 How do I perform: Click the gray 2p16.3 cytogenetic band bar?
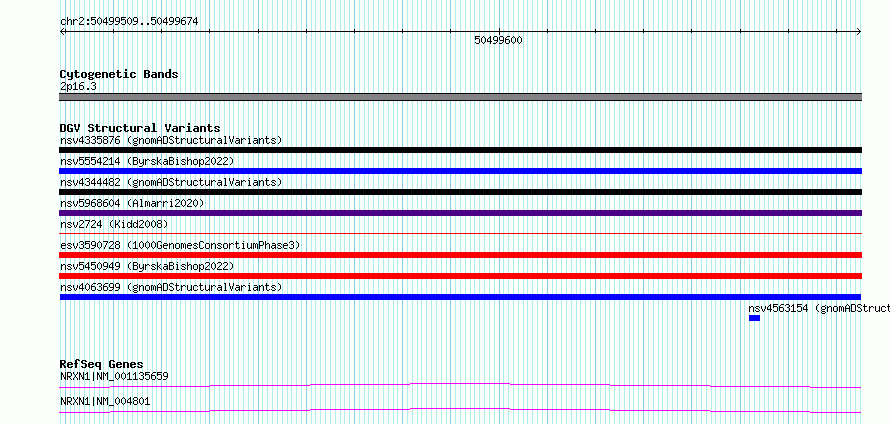[x=460, y=97]
